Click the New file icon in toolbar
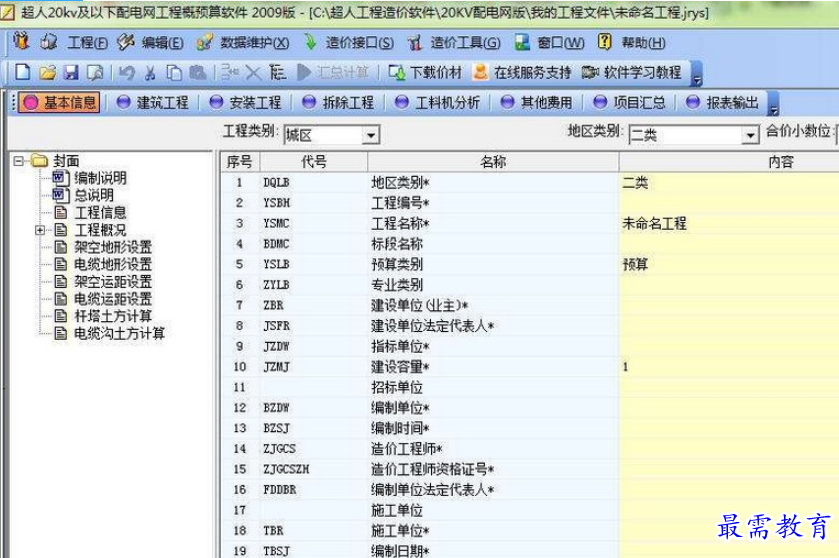This screenshot has width=839, height=558. (x=22, y=72)
